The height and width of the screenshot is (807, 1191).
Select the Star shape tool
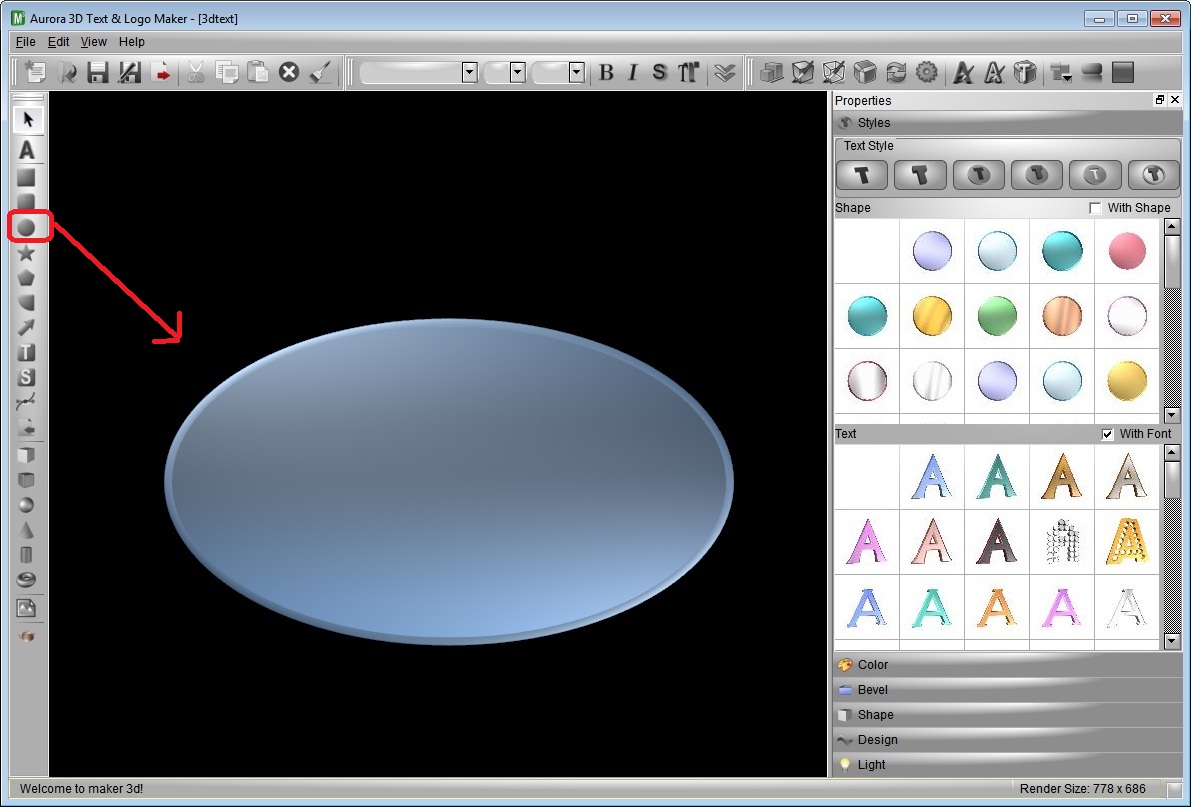[28, 252]
